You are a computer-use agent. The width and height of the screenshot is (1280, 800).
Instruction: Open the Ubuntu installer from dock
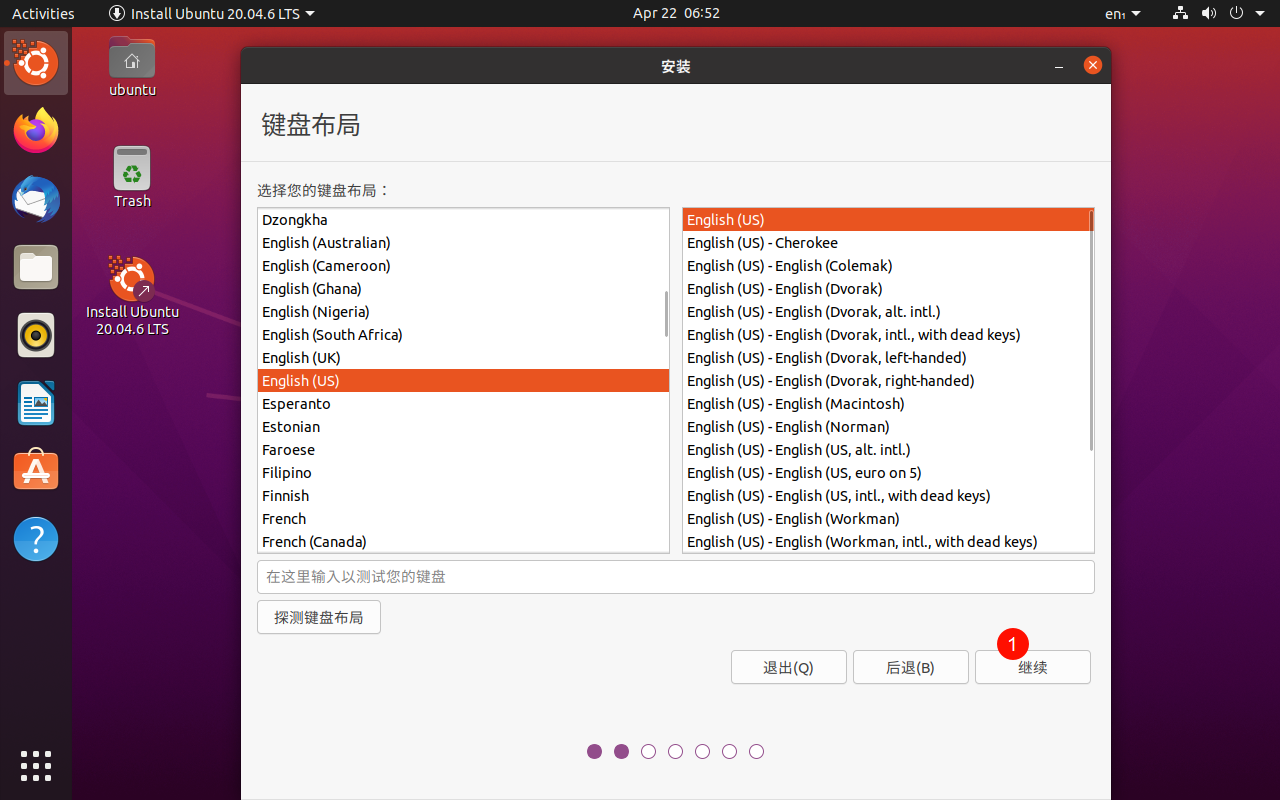point(36,63)
